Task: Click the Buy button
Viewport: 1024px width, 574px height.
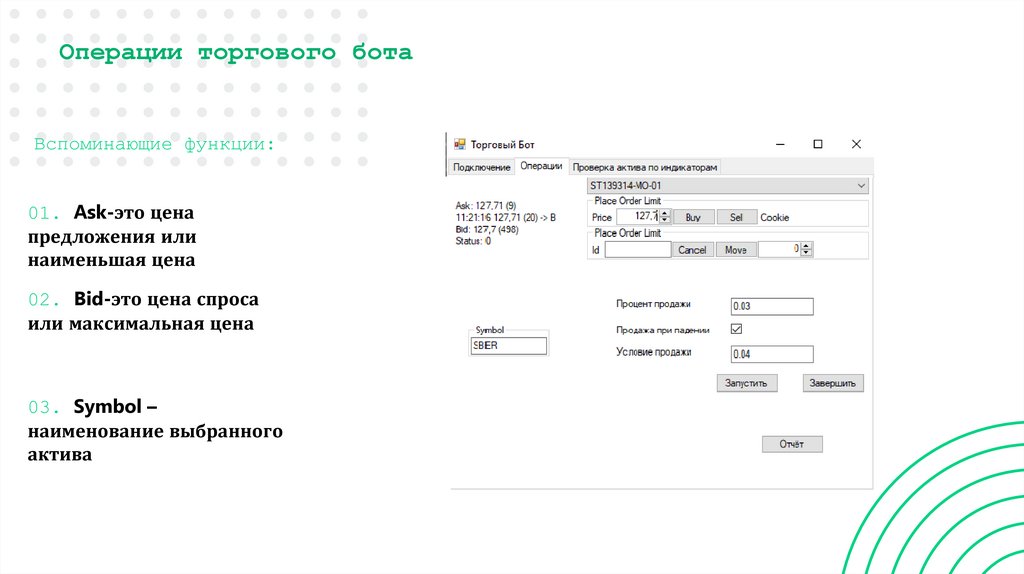Action: [x=693, y=217]
